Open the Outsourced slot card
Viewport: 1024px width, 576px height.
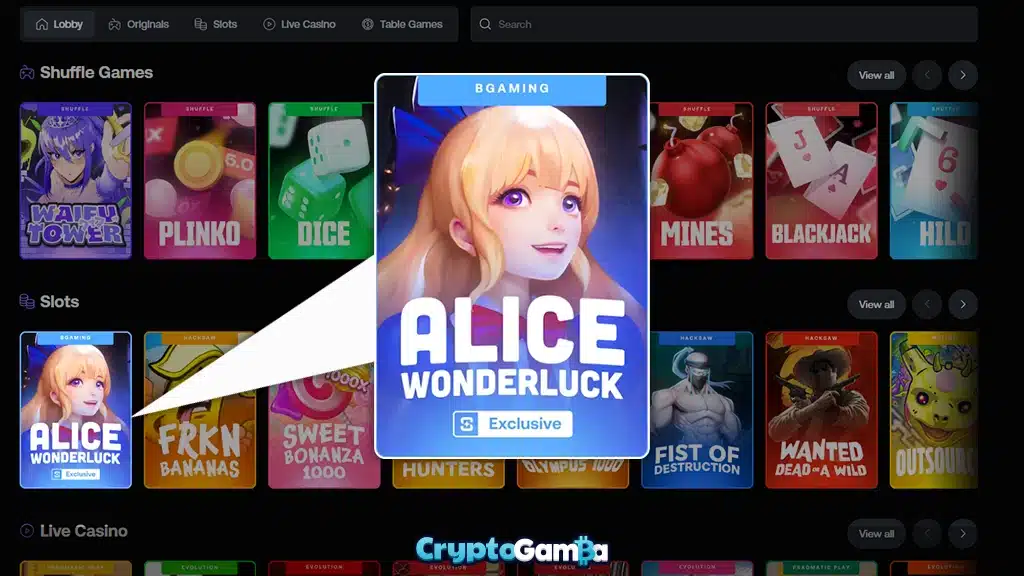pyautogui.click(x=934, y=410)
